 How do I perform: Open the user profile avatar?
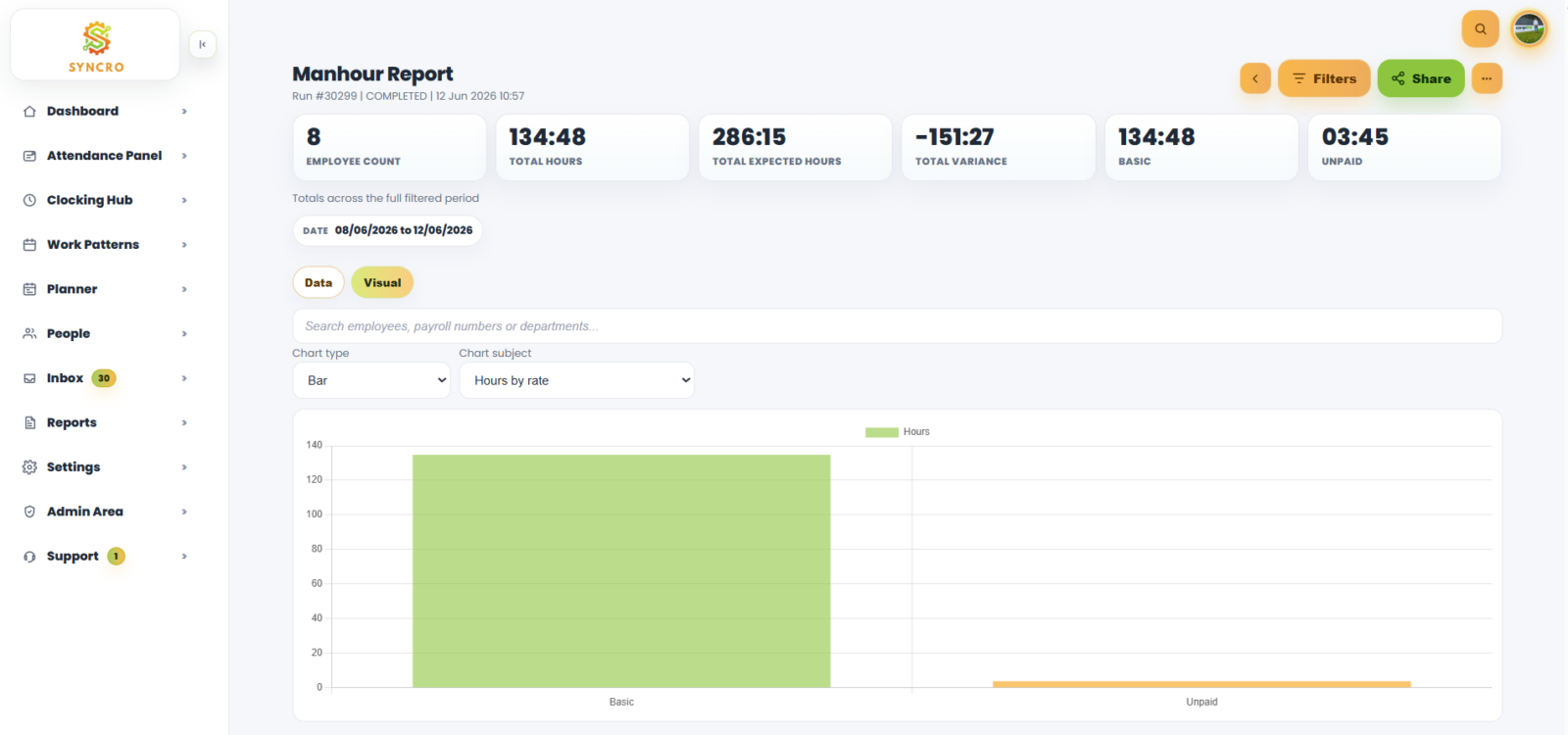[x=1529, y=28]
